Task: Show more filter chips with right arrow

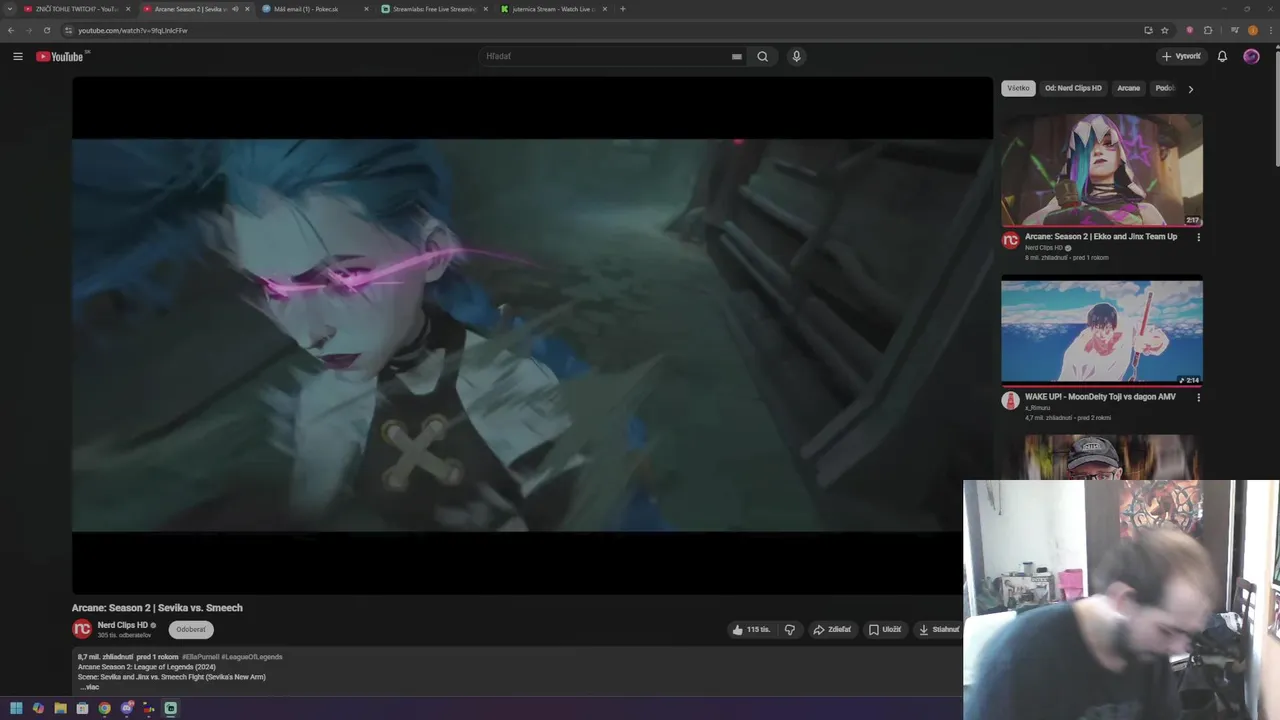Action: pyautogui.click(x=1190, y=89)
